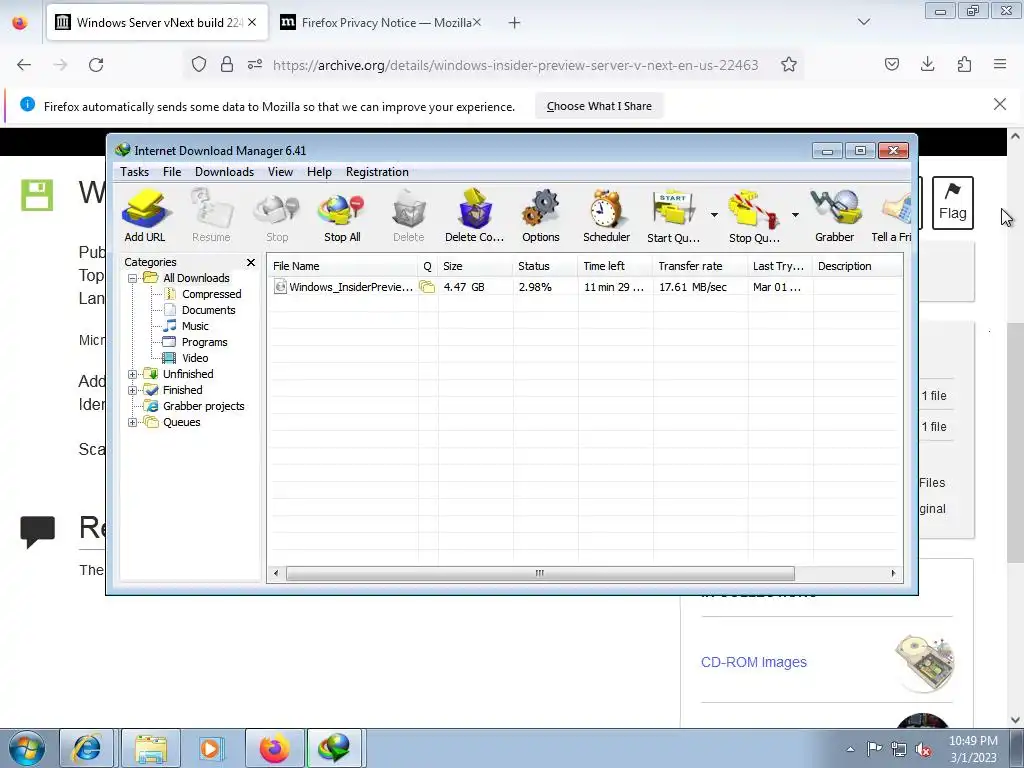The height and width of the screenshot is (768, 1024).
Task: Go back in Firefox
Action: click(x=24, y=65)
